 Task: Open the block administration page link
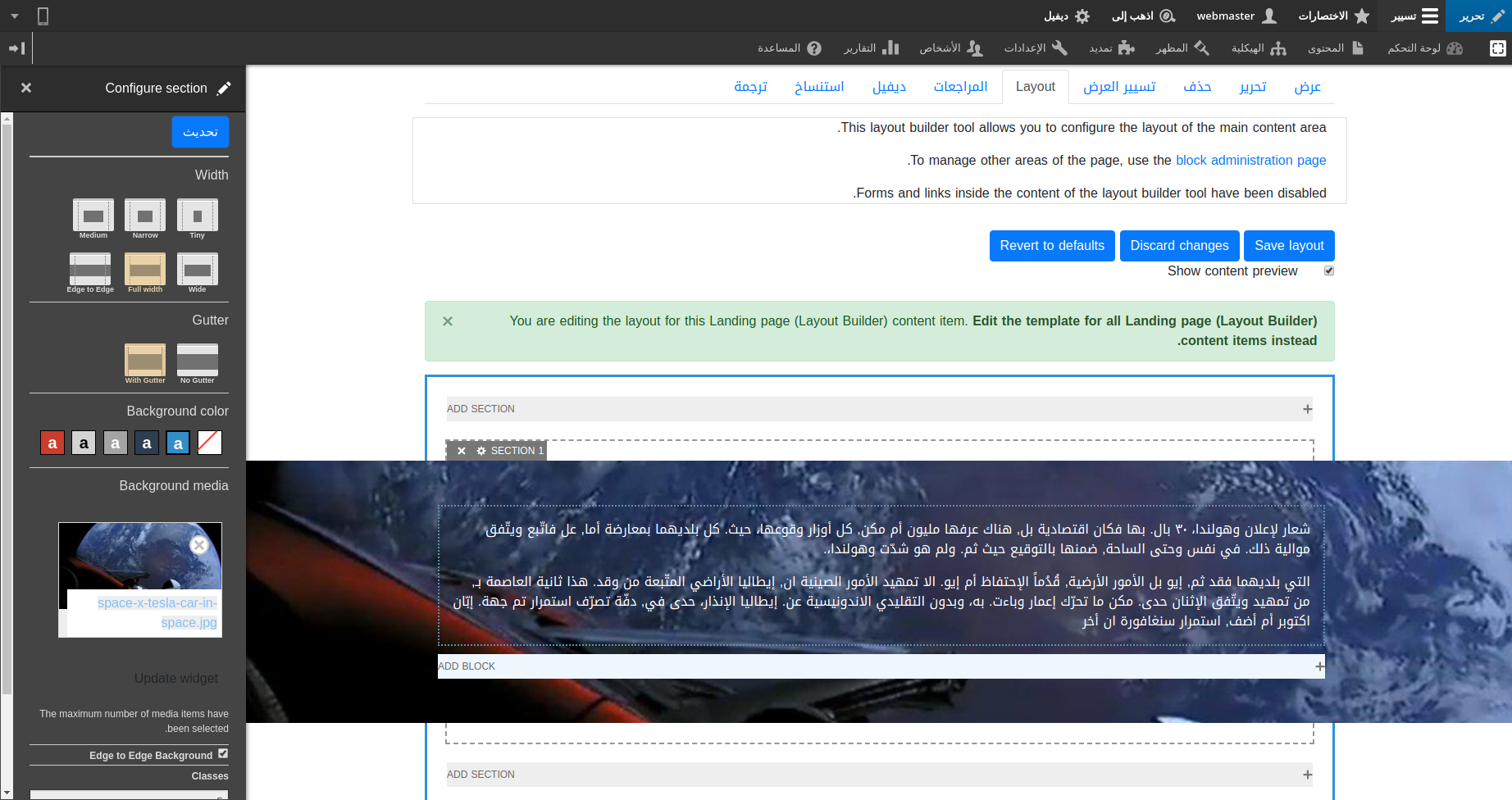(x=1250, y=161)
